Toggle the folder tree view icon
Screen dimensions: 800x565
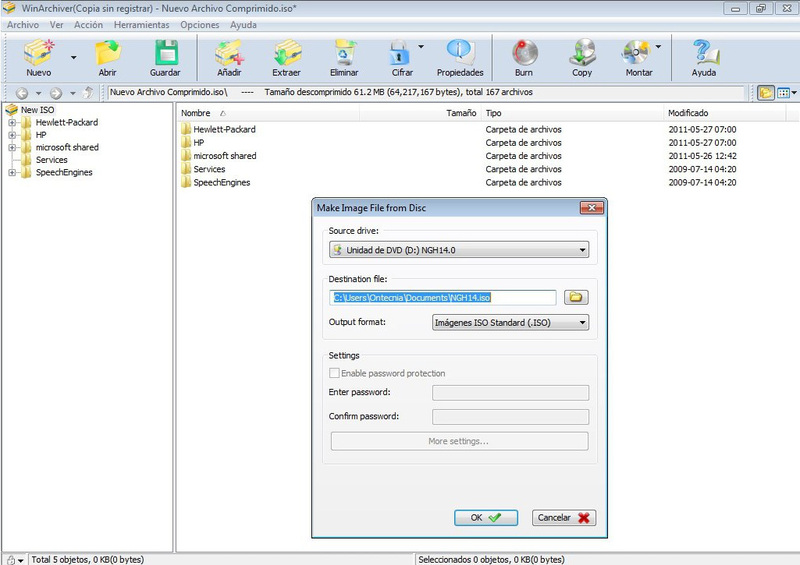click(765, 92)
